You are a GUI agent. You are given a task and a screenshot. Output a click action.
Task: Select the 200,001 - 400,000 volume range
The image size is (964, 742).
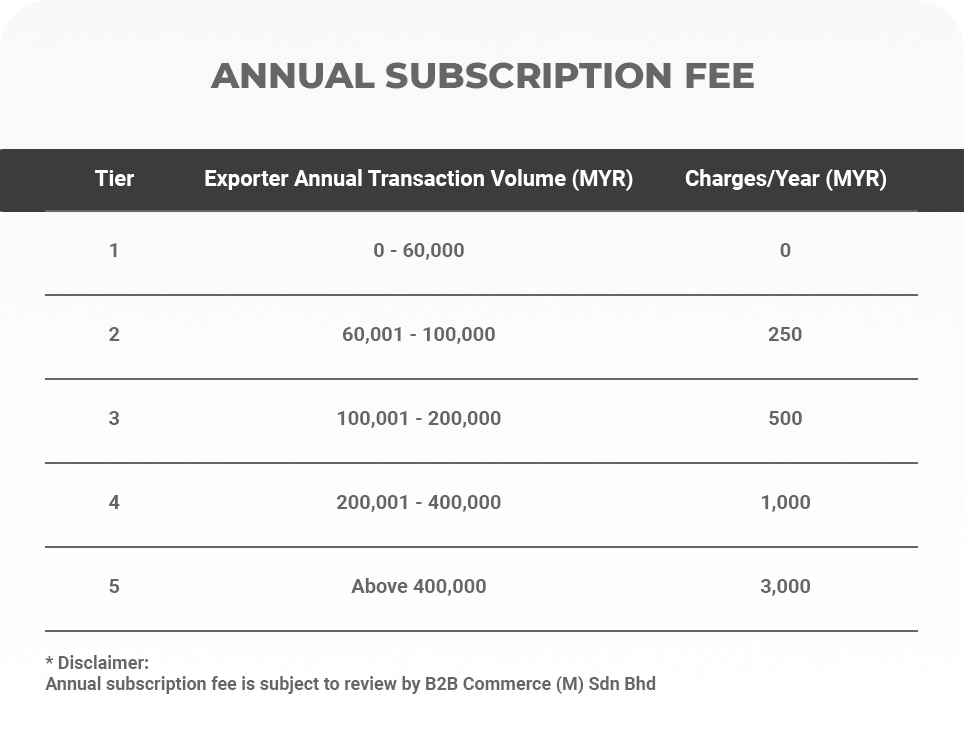pyautogui.click(x=418, y=503)
